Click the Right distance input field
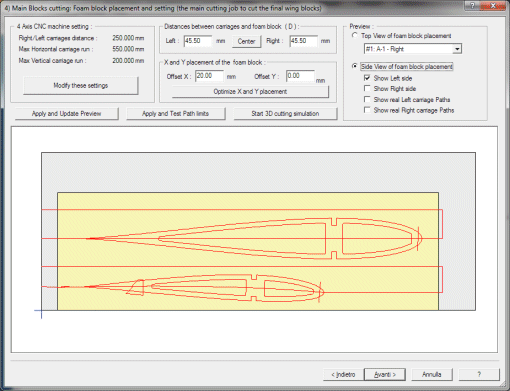The image size is (510, 391). [x=303, y=41]
